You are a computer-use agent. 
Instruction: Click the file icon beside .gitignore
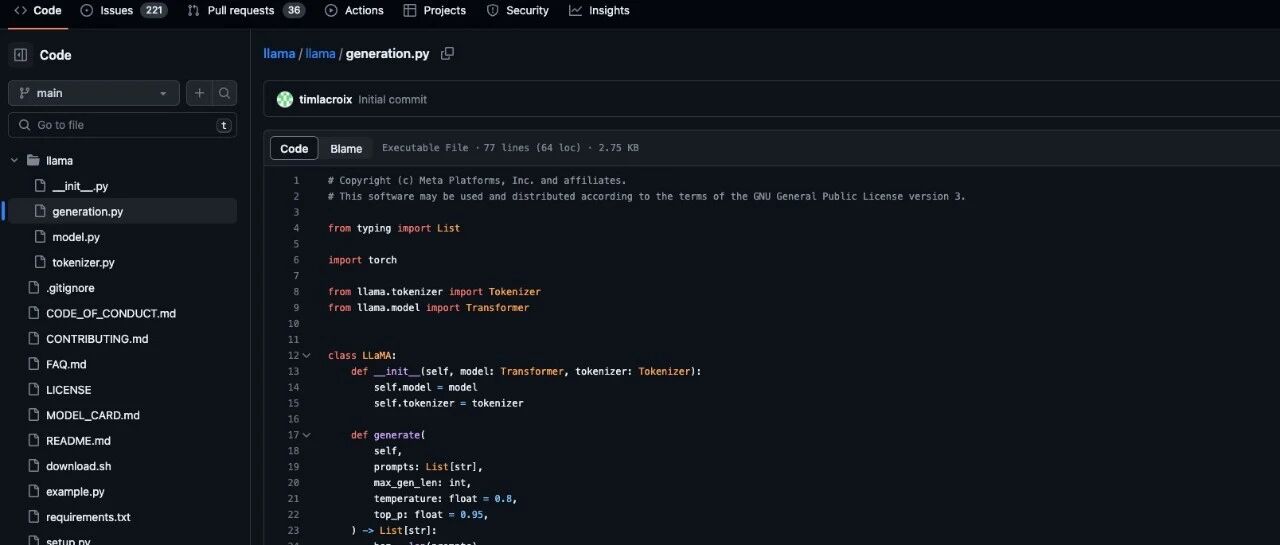pos(33,288)
